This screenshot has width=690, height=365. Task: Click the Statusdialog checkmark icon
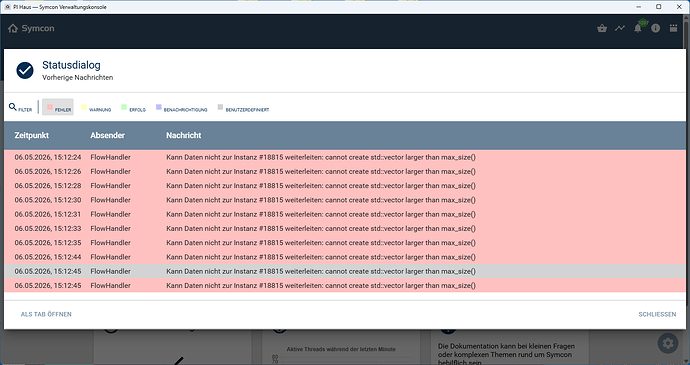click(x=25, y=70)
